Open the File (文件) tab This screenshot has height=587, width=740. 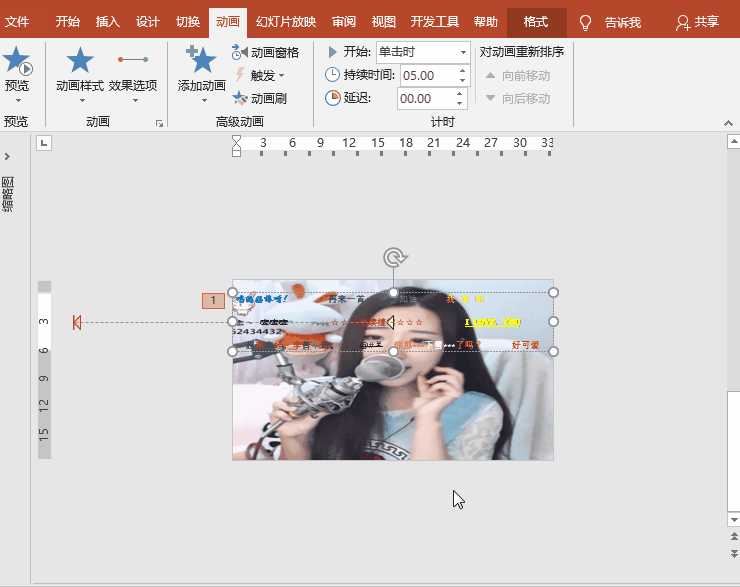[17, 22]
